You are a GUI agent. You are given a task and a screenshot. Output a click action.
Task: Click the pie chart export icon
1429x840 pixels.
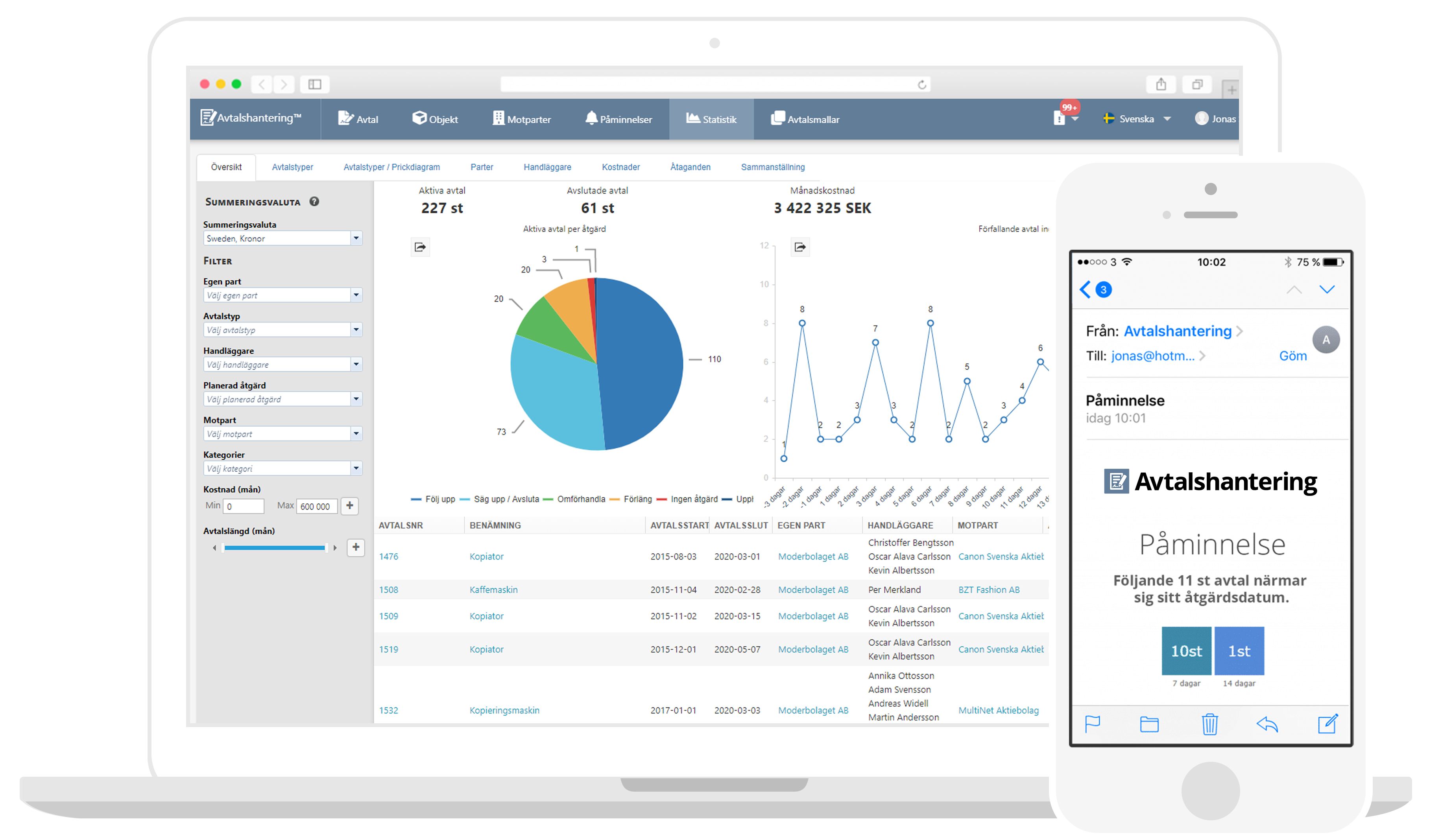coord(420,248)
